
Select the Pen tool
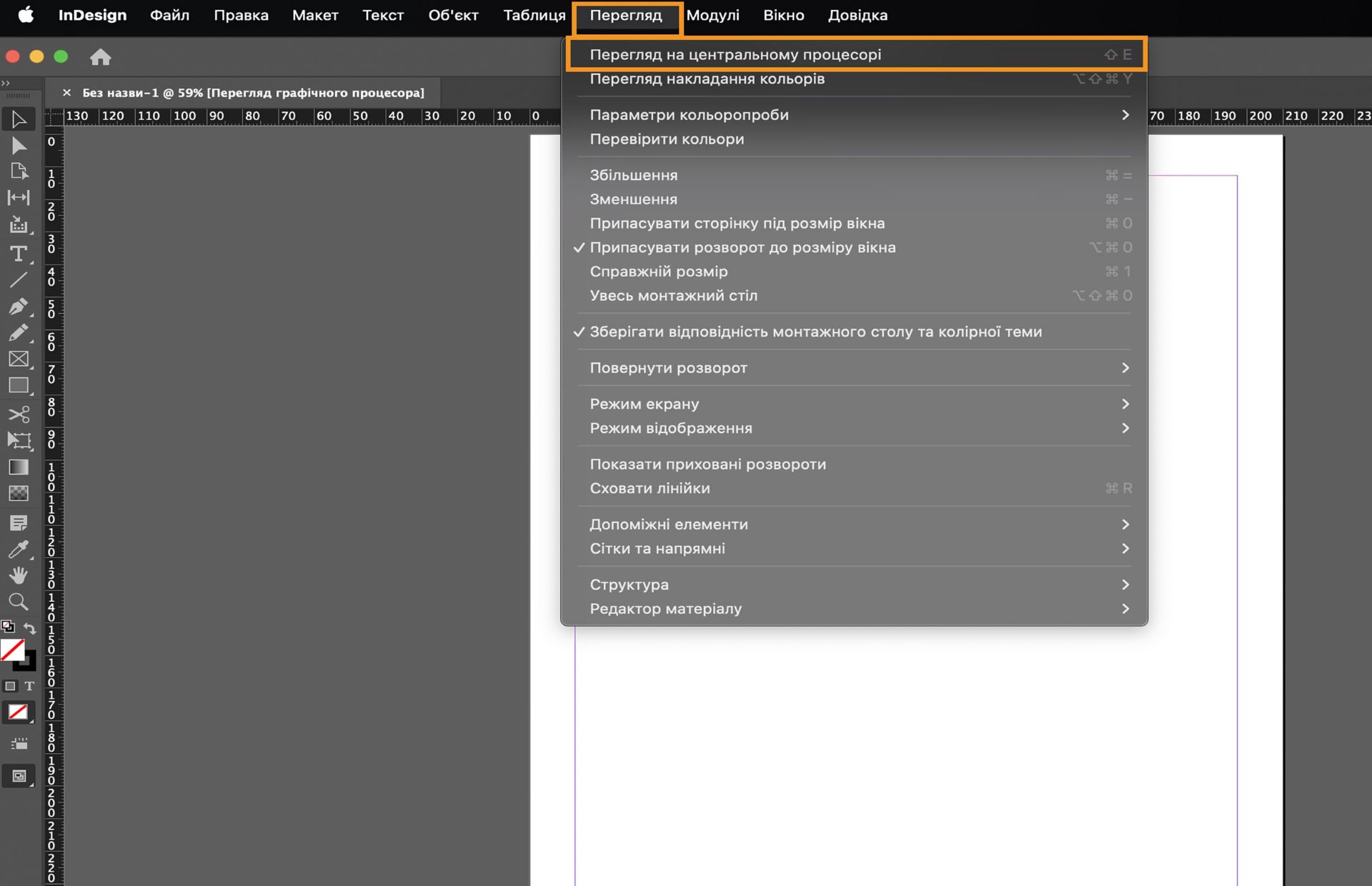pos(19,307)
